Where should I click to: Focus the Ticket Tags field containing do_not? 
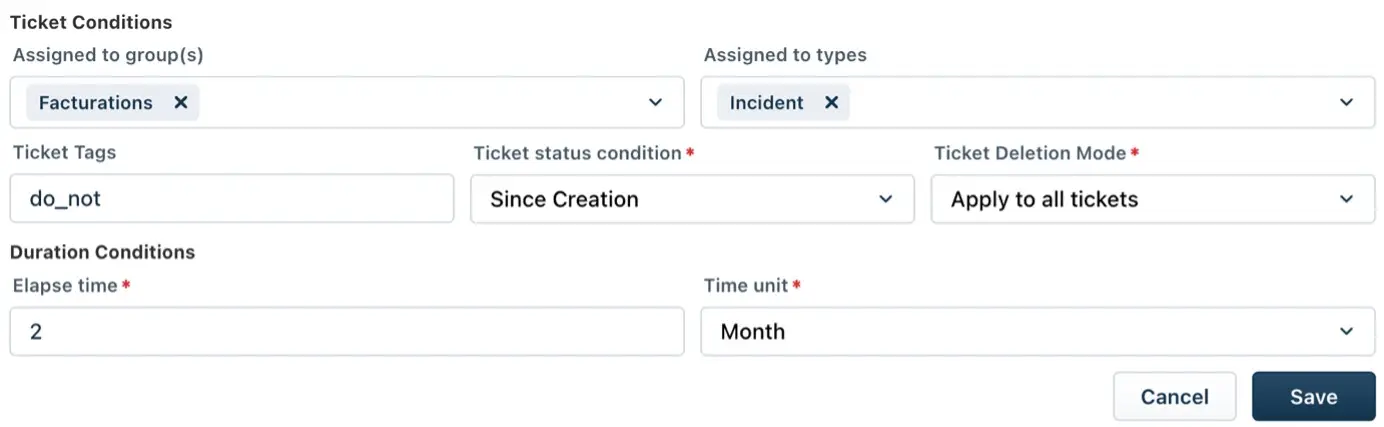(231, 199)
